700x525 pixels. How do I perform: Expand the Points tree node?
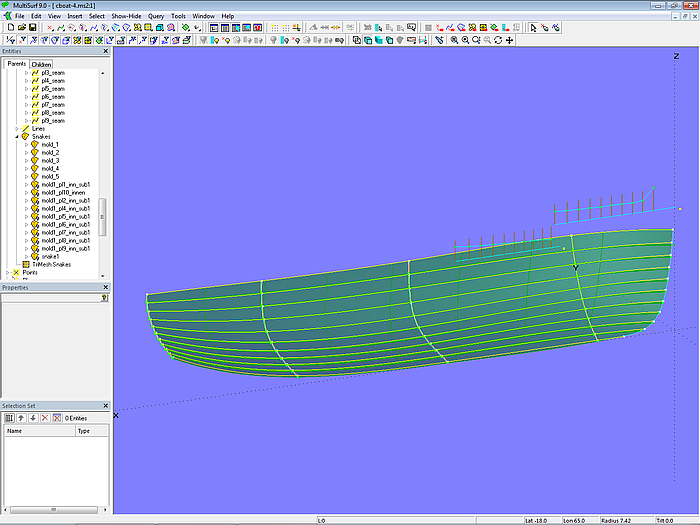(9, 272)
